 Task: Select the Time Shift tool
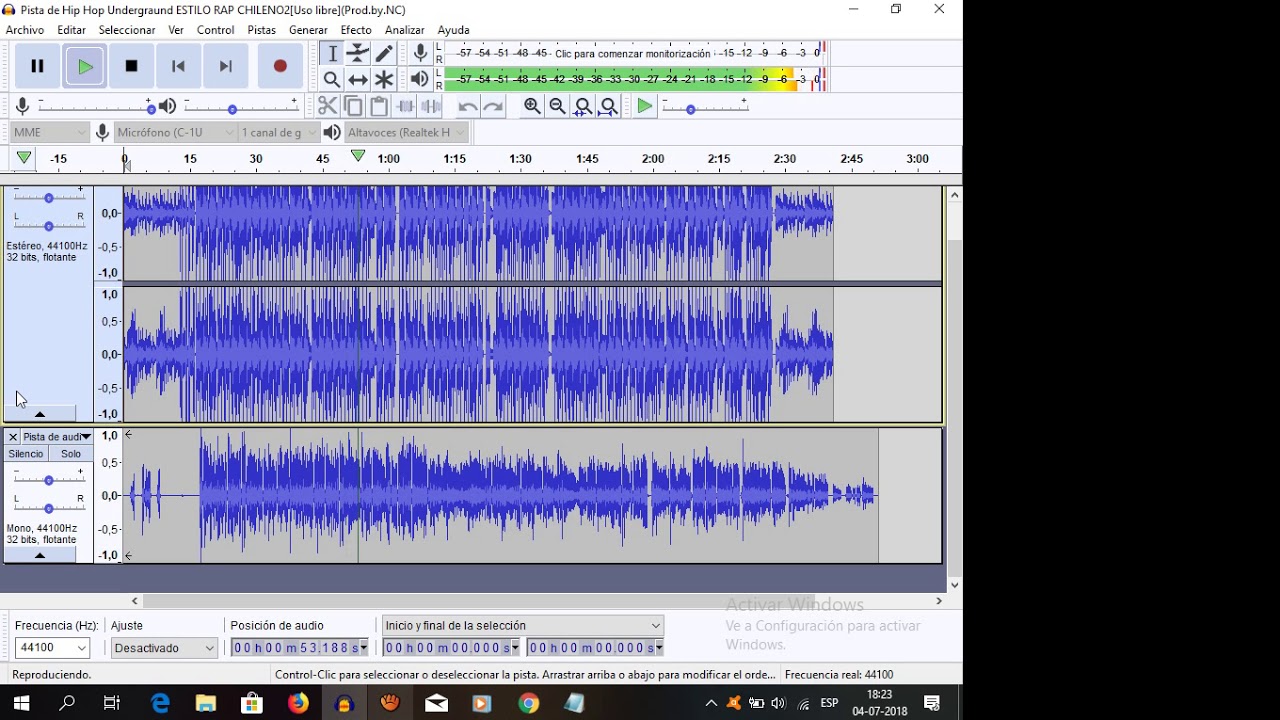pyautogui.click(x=358, y=80)
